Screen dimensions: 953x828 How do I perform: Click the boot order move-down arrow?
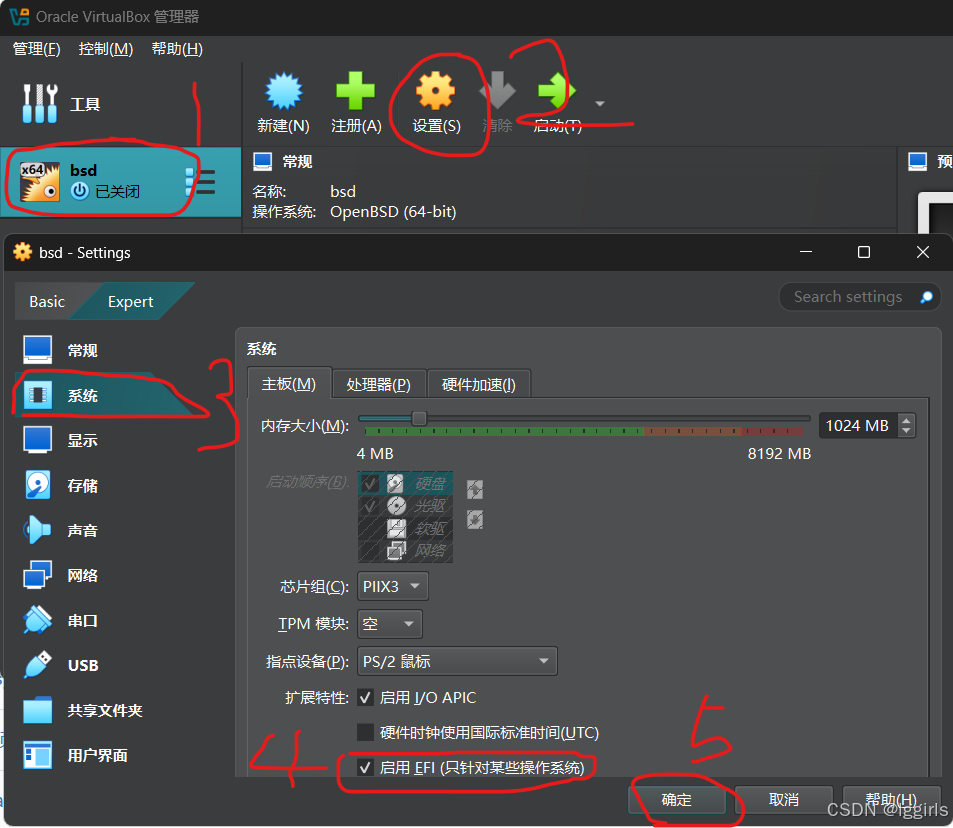click(475, 519)
